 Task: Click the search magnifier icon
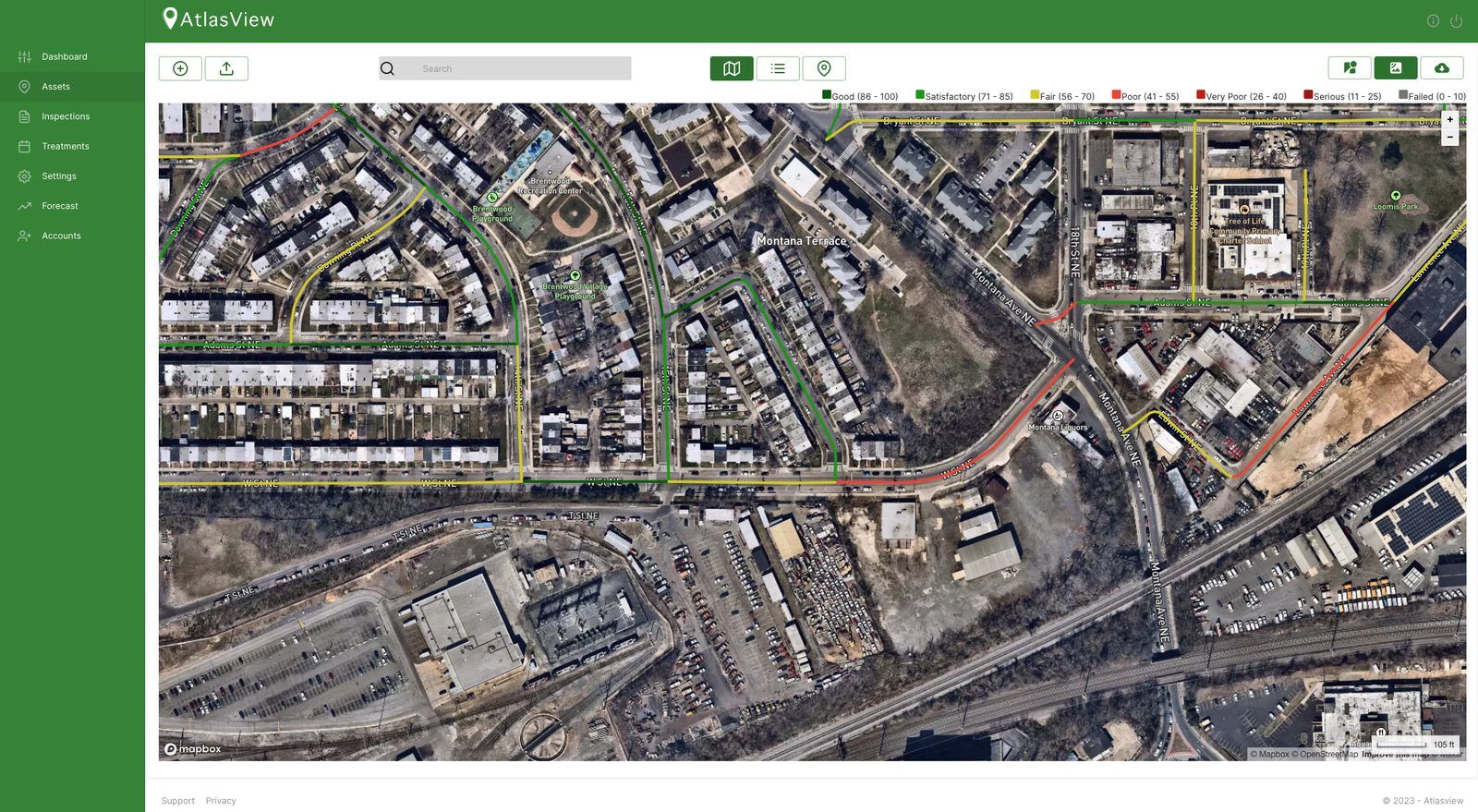387,68
